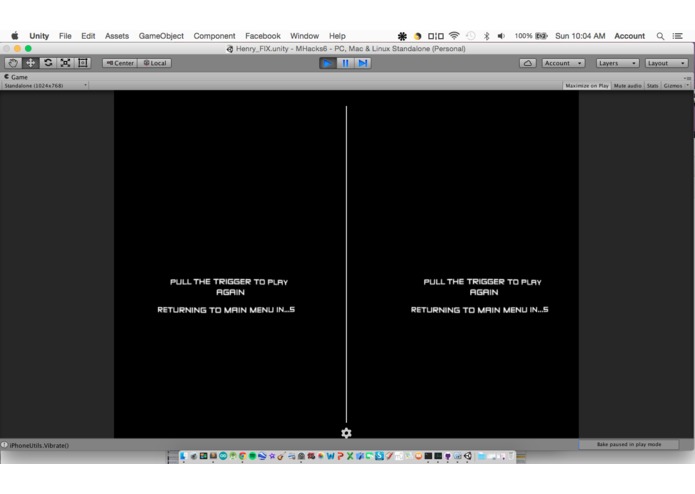This screenshot has height=494, width=695.
Task: Click the iPhoneUtils.Vibrate() console message
Action: tap(39, 445)
